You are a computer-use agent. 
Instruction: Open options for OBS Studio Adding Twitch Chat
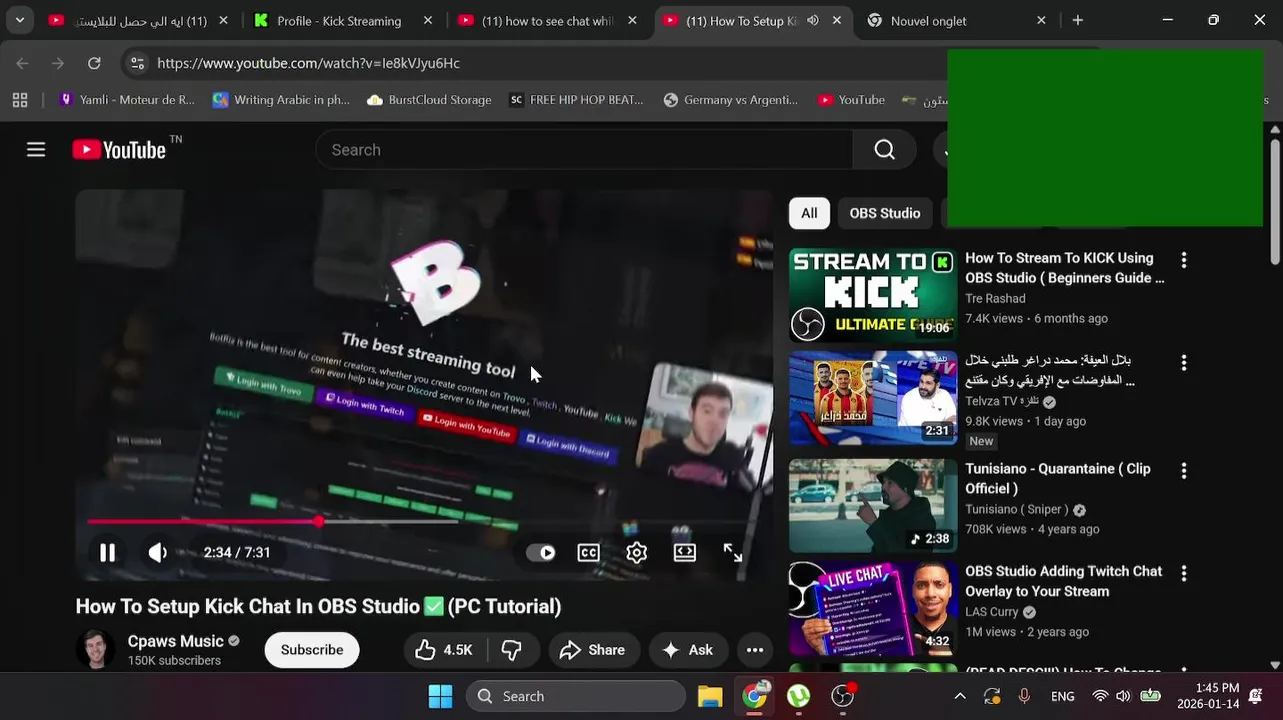click(1184, 574)
